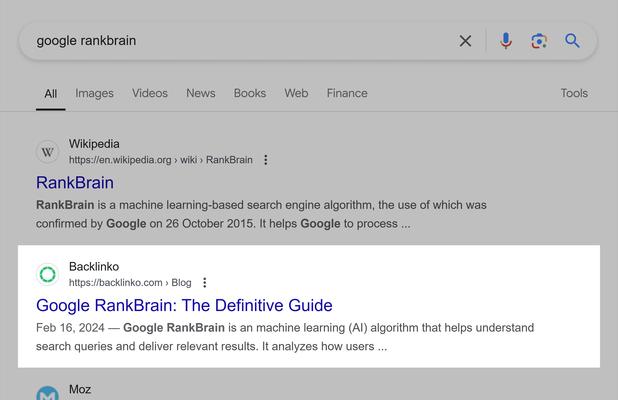Screen dimensions: 618x400
Task: Start voice search with the microphone icon
Action: 506,41
